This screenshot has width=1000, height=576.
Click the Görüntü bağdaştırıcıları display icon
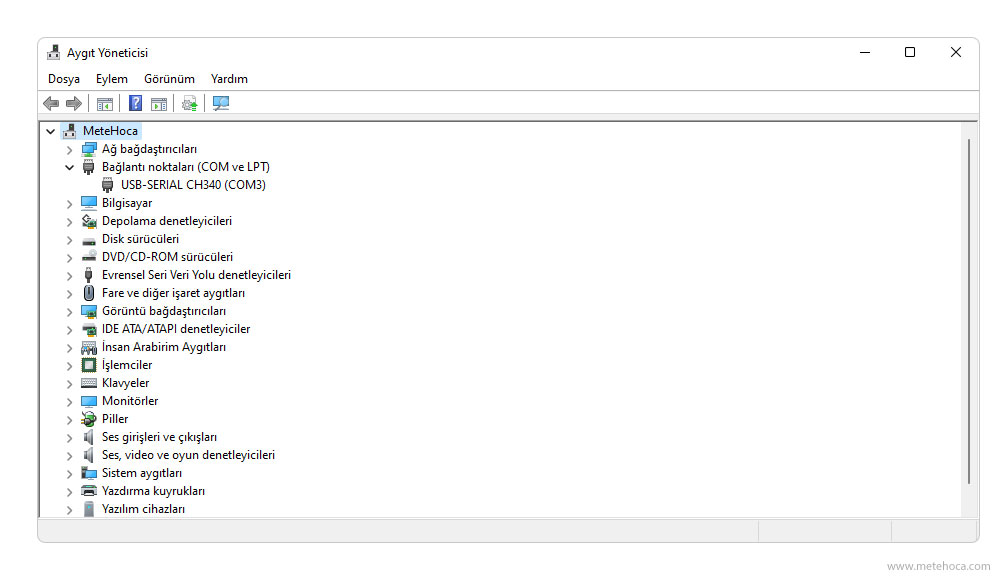click(x=89, y=311)
